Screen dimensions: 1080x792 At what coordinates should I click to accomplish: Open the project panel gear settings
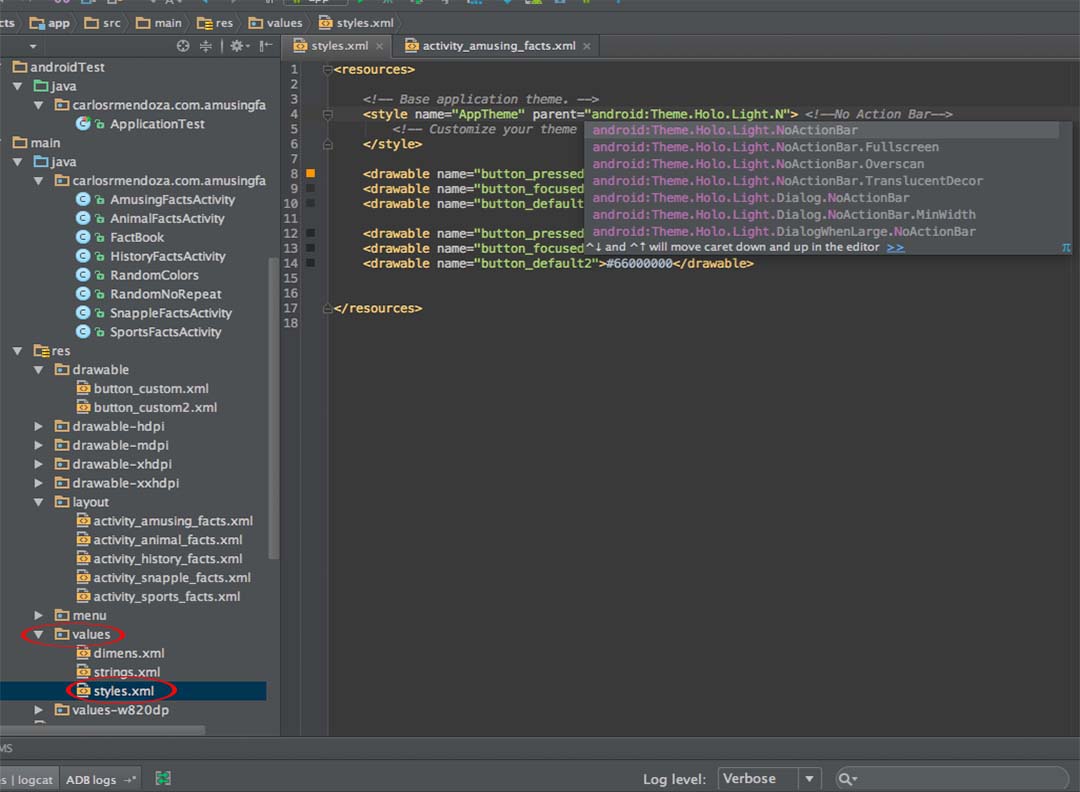(x=237, y=46)
